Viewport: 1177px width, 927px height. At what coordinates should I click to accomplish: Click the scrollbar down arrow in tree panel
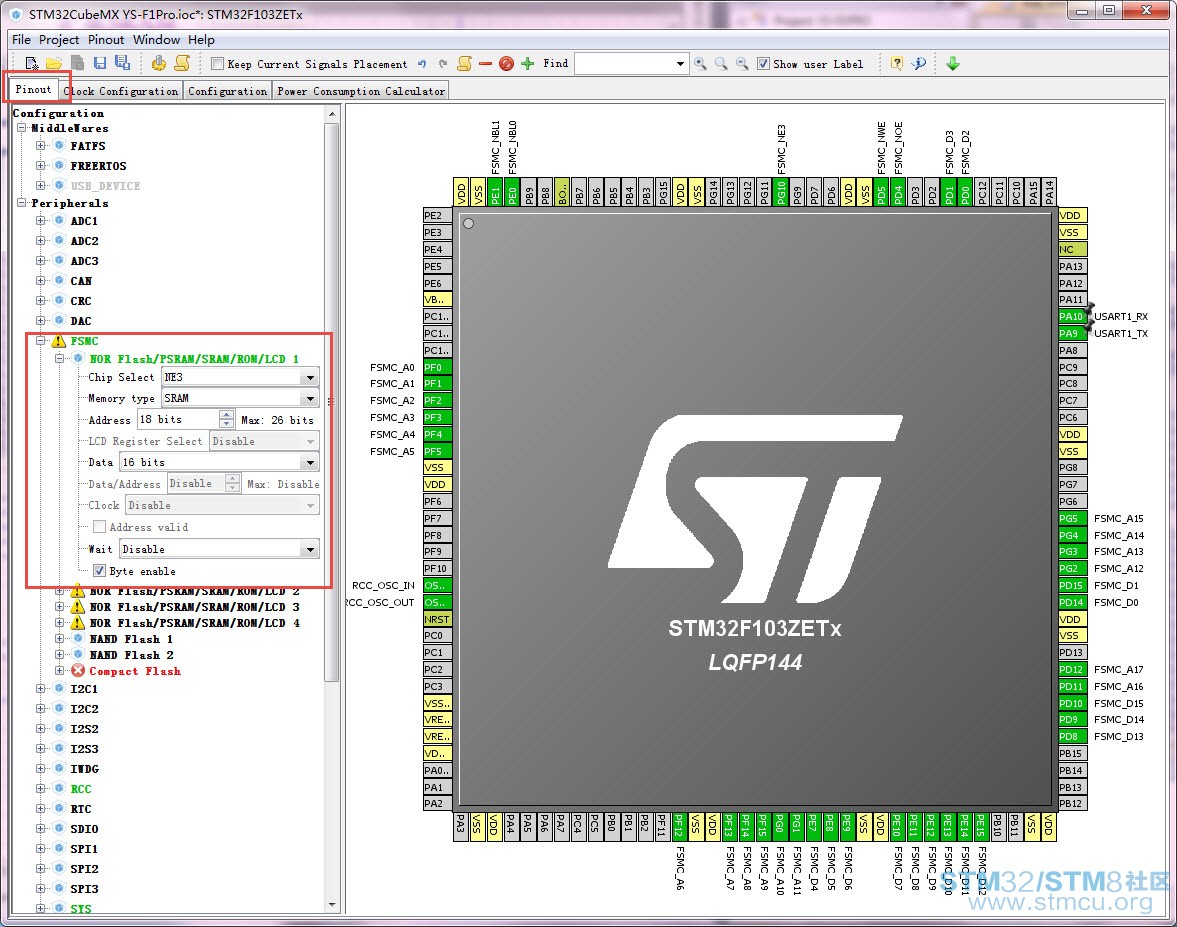[332, 905]
